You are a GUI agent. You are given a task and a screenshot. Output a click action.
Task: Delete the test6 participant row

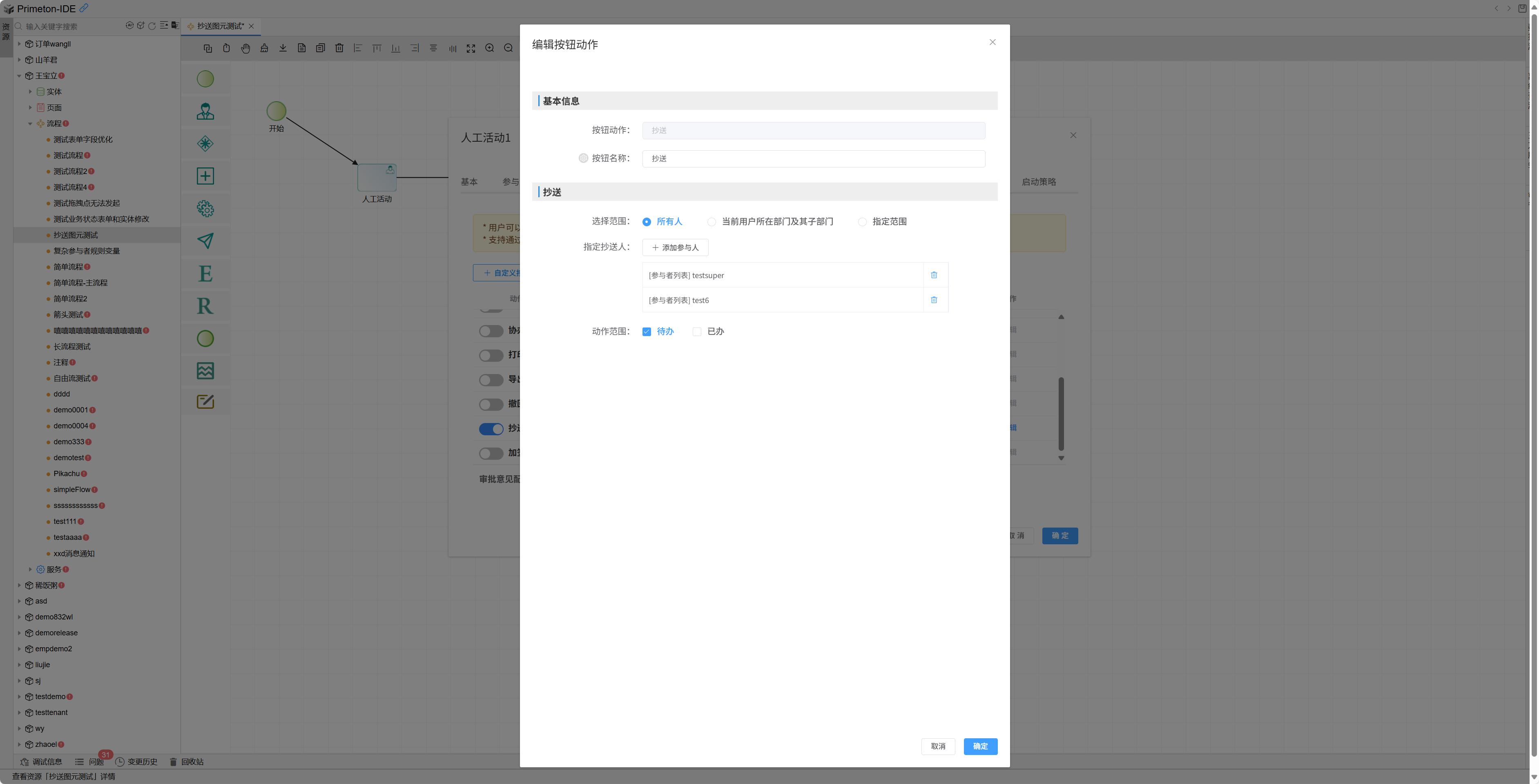(x=934, y=300)
